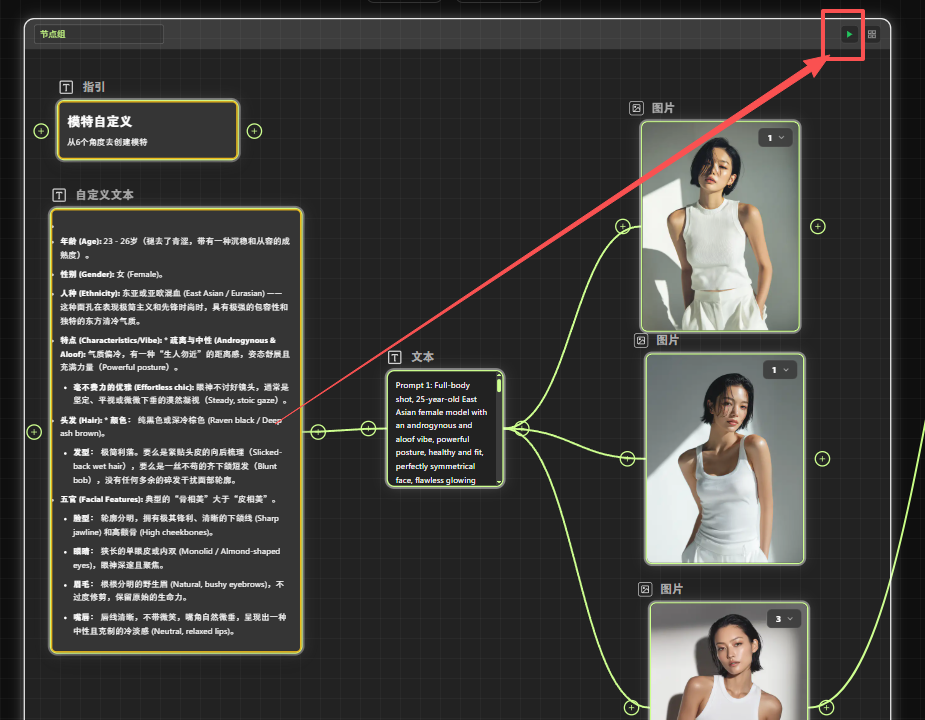Click the image icon above the middle 图片 node
Viewport: 925px width, 720px height.
point(641,341)
